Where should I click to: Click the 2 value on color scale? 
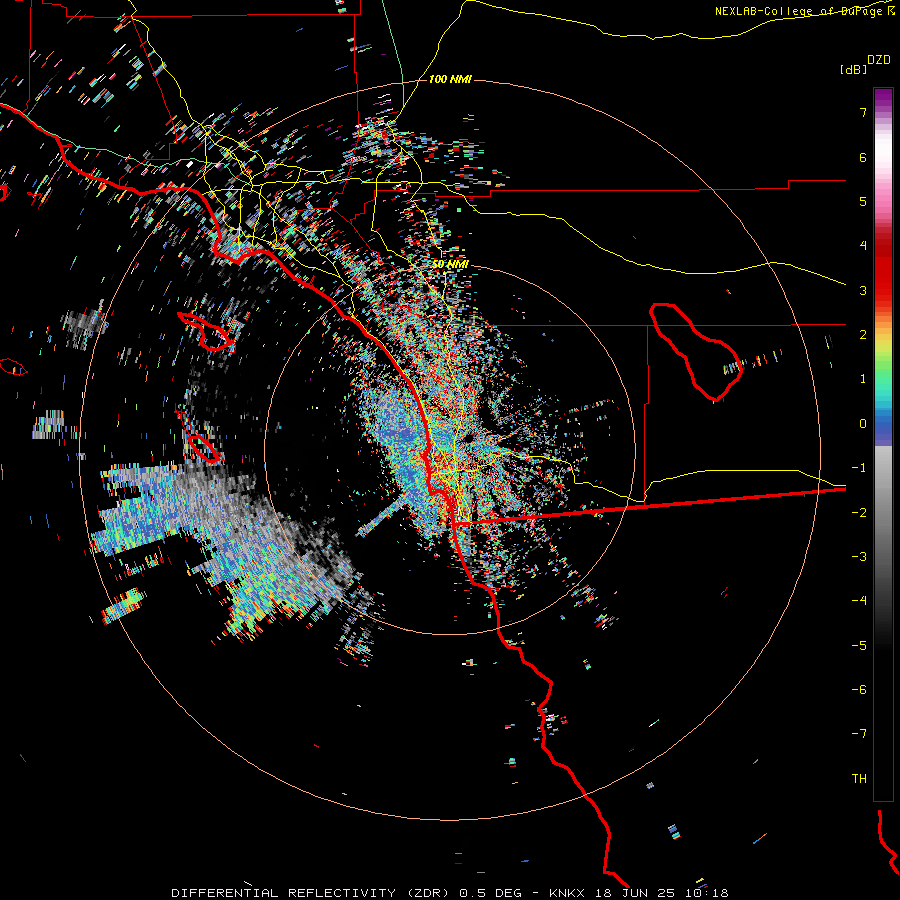coord(863,335)
